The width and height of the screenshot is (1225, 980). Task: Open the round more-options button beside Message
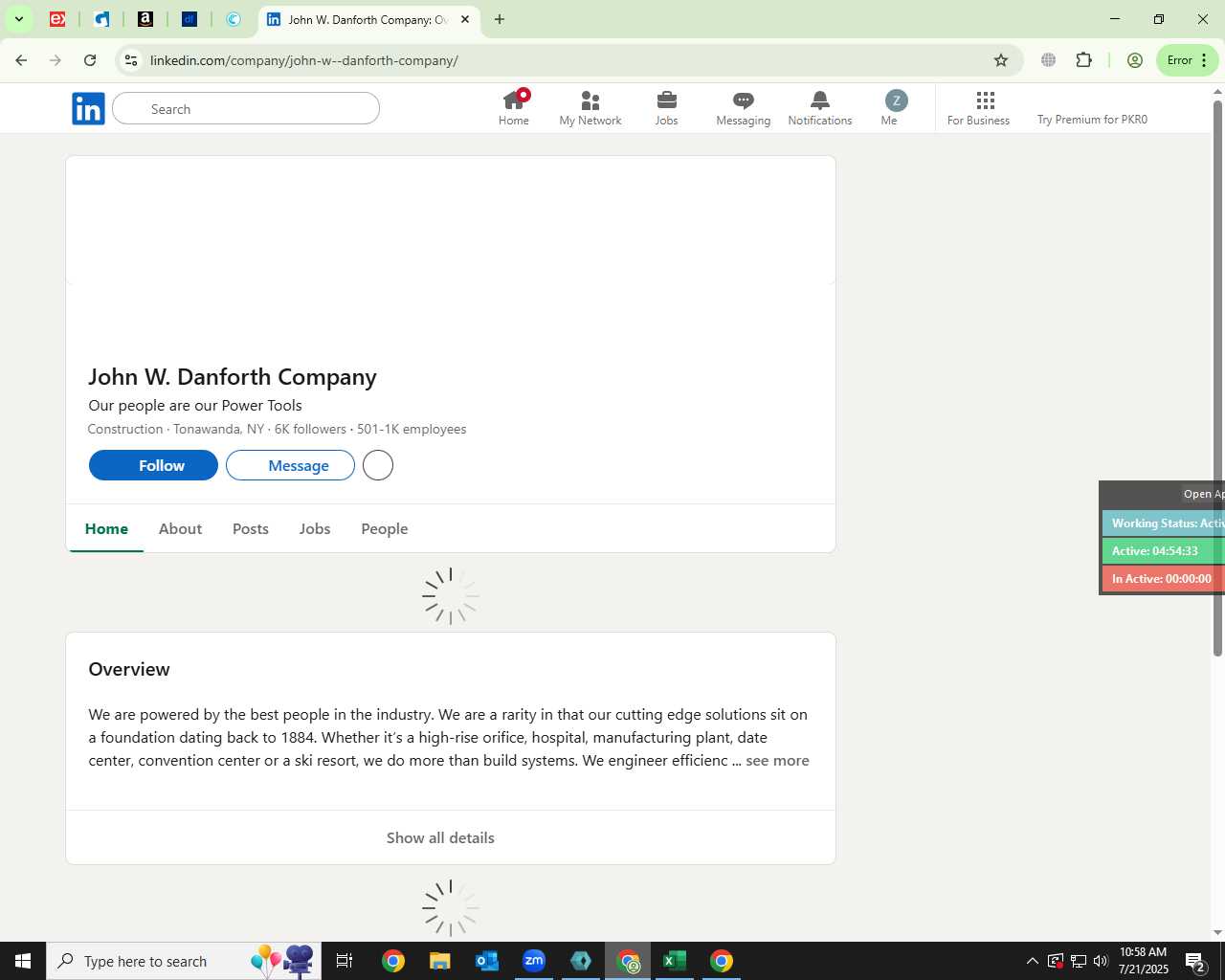click(x=378, y=465)
